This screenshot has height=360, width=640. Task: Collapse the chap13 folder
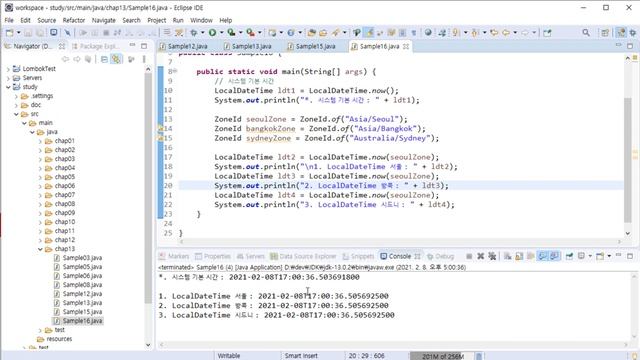point(40,249)
